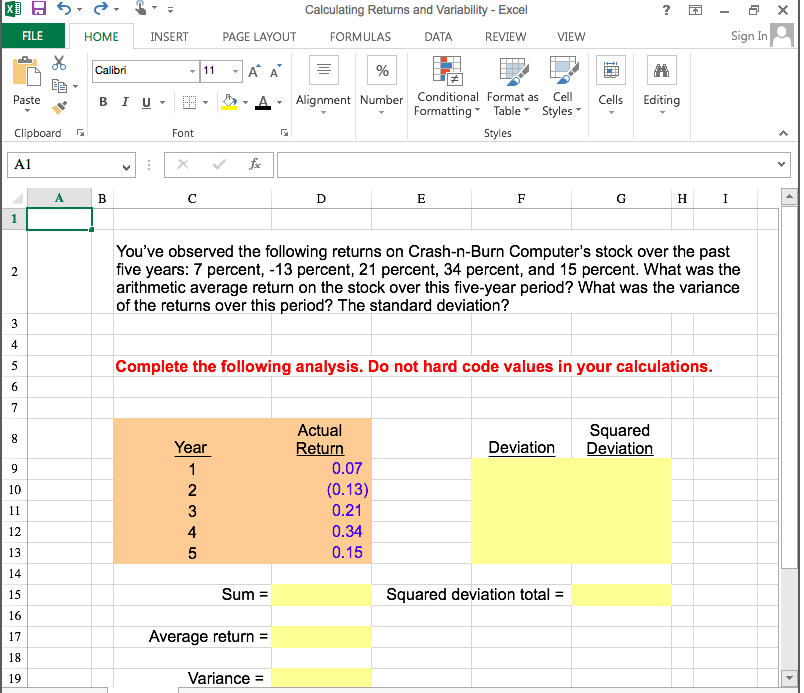Click the Save icon on quick access toolbar
The image size is (804, 693).
click(37, 9)
